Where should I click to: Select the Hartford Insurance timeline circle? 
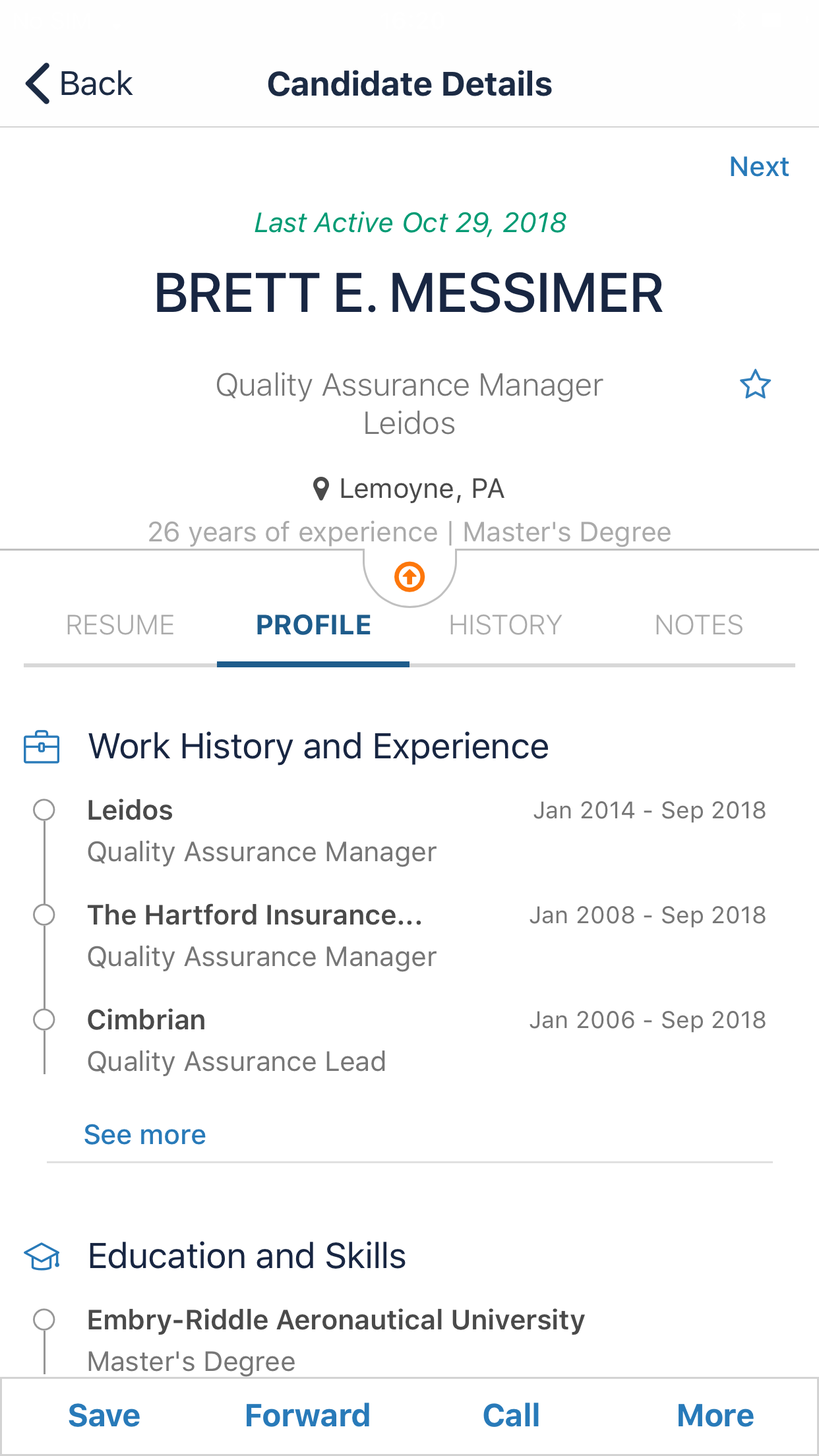(x=44, y=915)
